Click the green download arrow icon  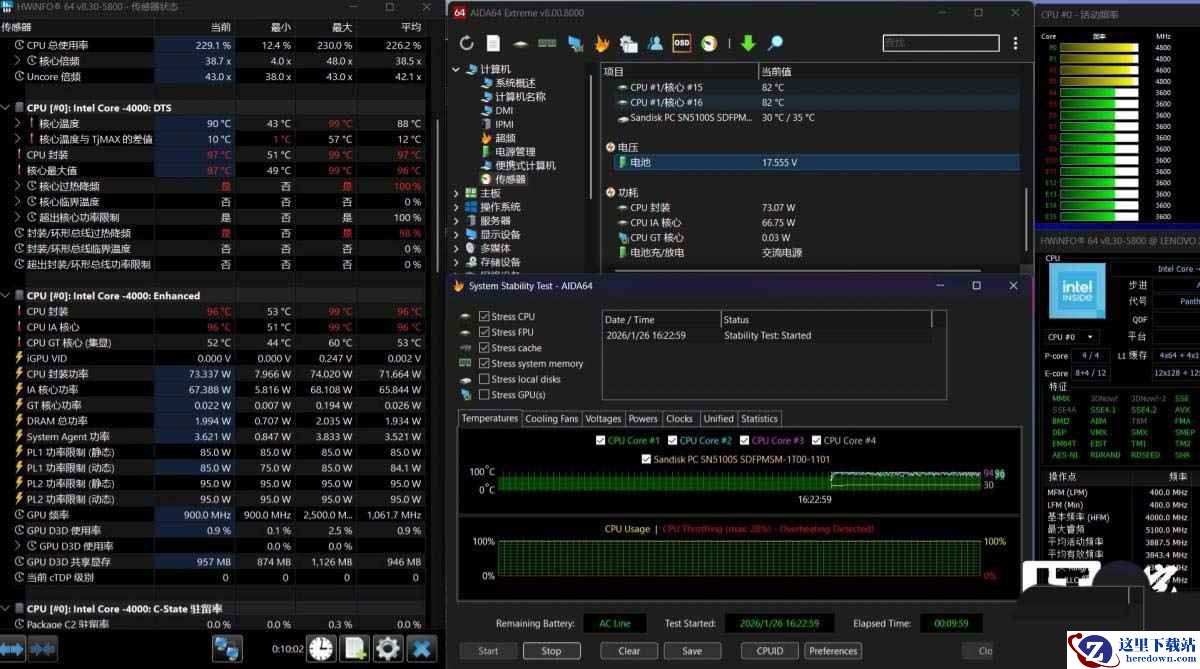point(748,43)
